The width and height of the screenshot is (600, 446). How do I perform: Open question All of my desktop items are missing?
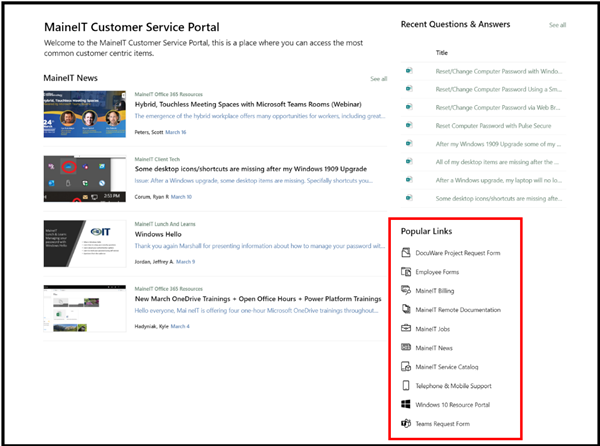tap(497, 162)
